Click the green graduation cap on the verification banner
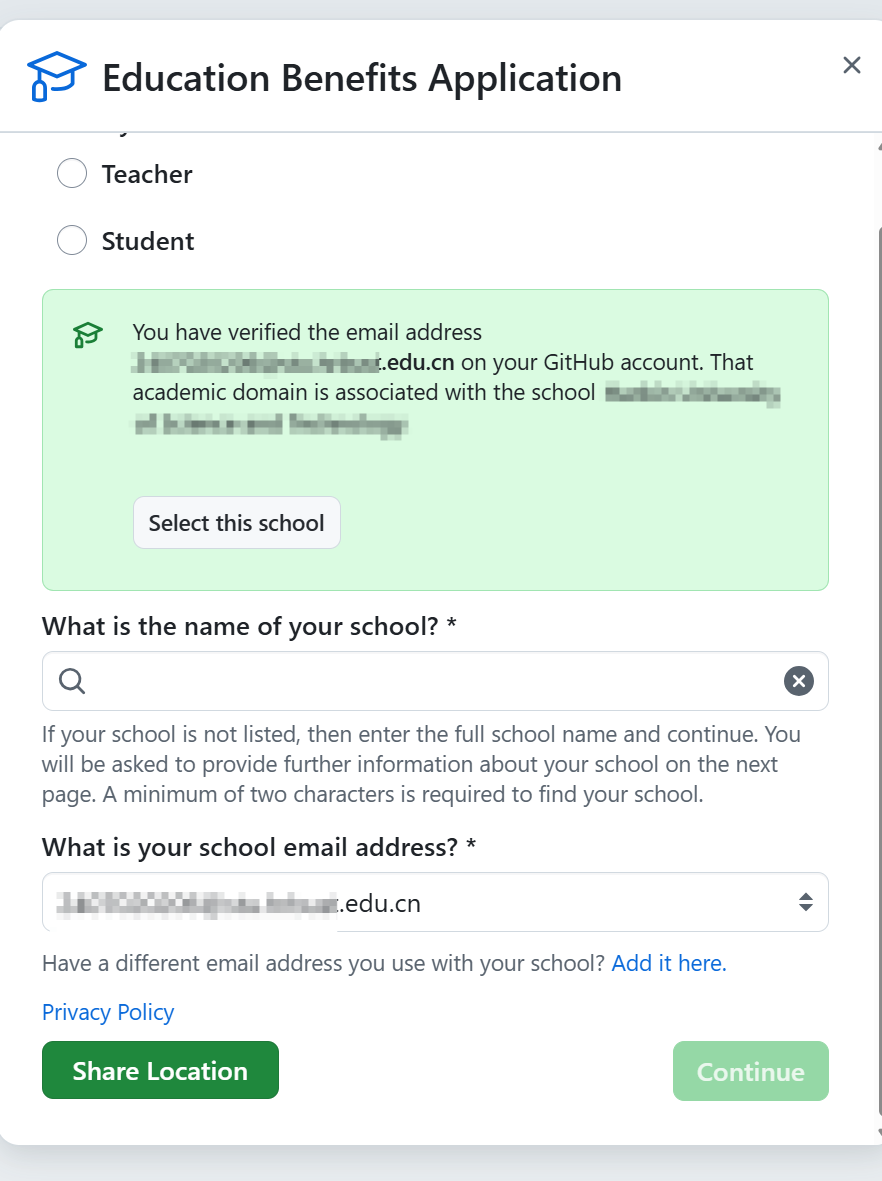Screen dimensions: 882x1181 click(86, 336)
